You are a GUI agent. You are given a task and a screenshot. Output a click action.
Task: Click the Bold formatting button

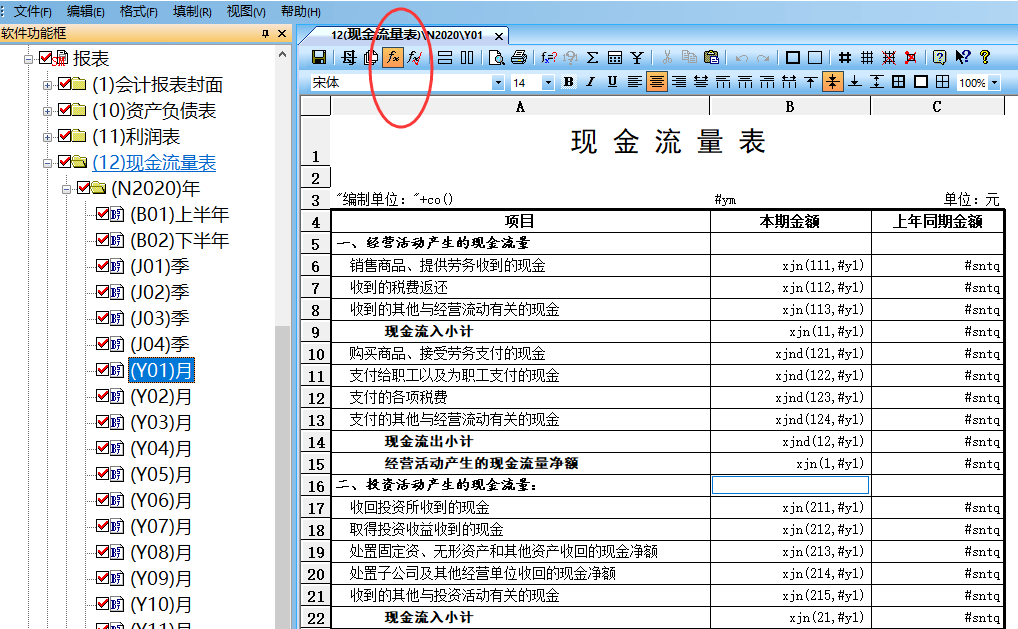coord(569,83)
